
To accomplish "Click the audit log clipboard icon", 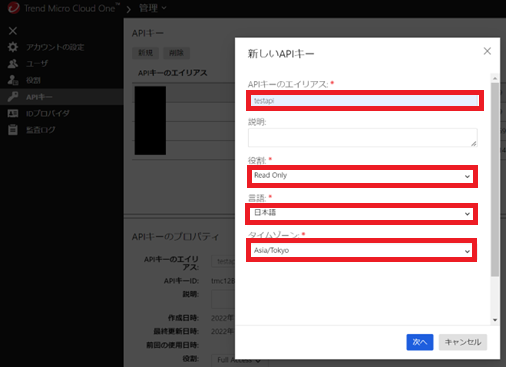I will (x=13, y=130).
